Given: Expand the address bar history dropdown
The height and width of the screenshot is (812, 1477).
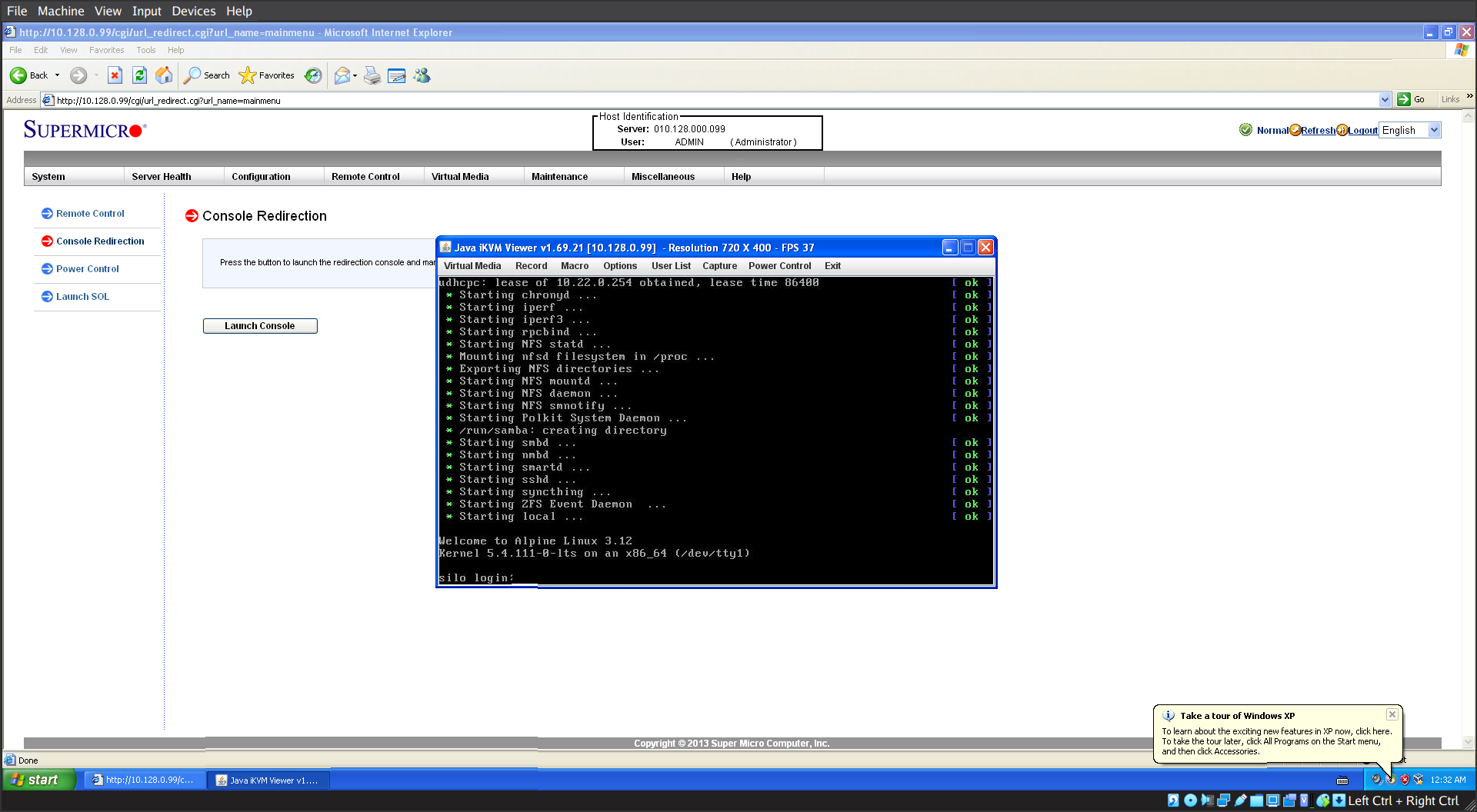Looking at the screenshot, I should point(1385,100).
